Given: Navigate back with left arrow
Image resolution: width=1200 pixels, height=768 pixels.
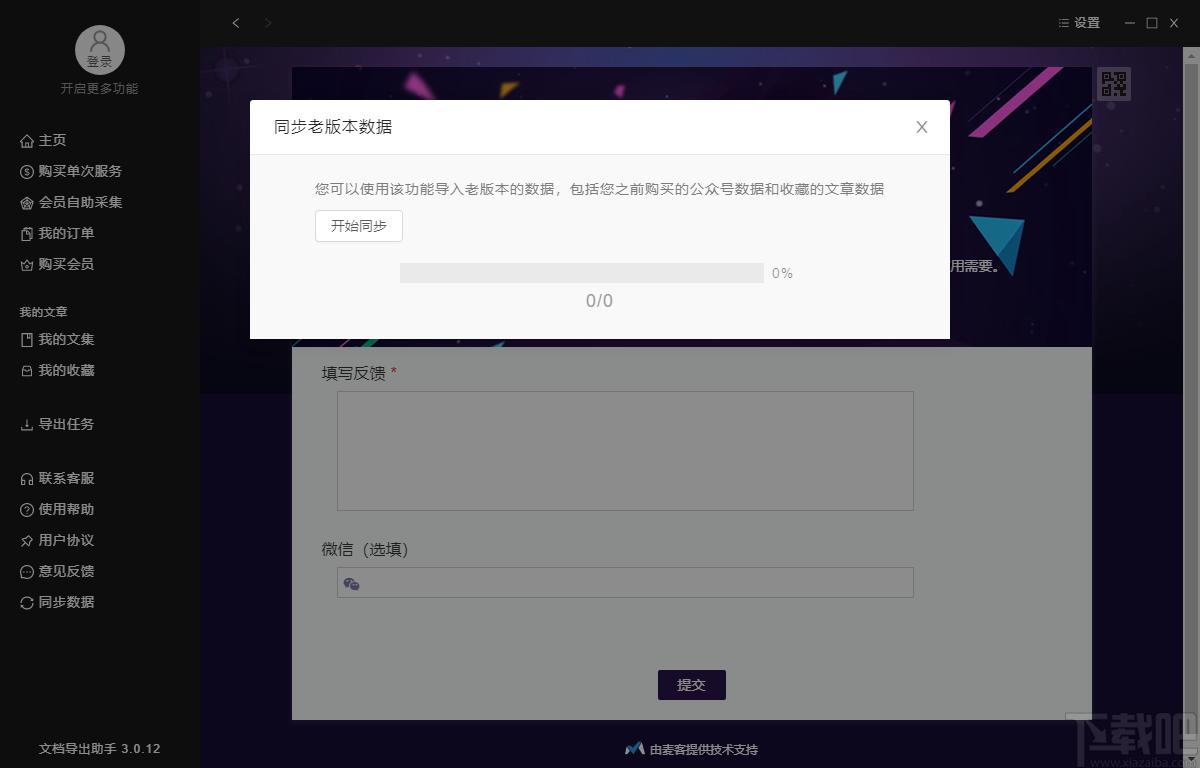Looking at the screenshot, I should click(236, 23).
